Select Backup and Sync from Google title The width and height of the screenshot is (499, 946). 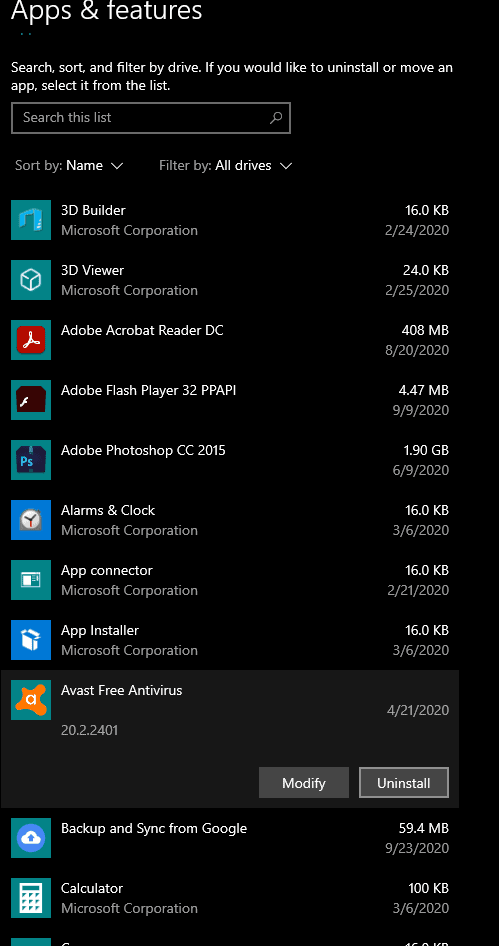[x=154, y=828]
